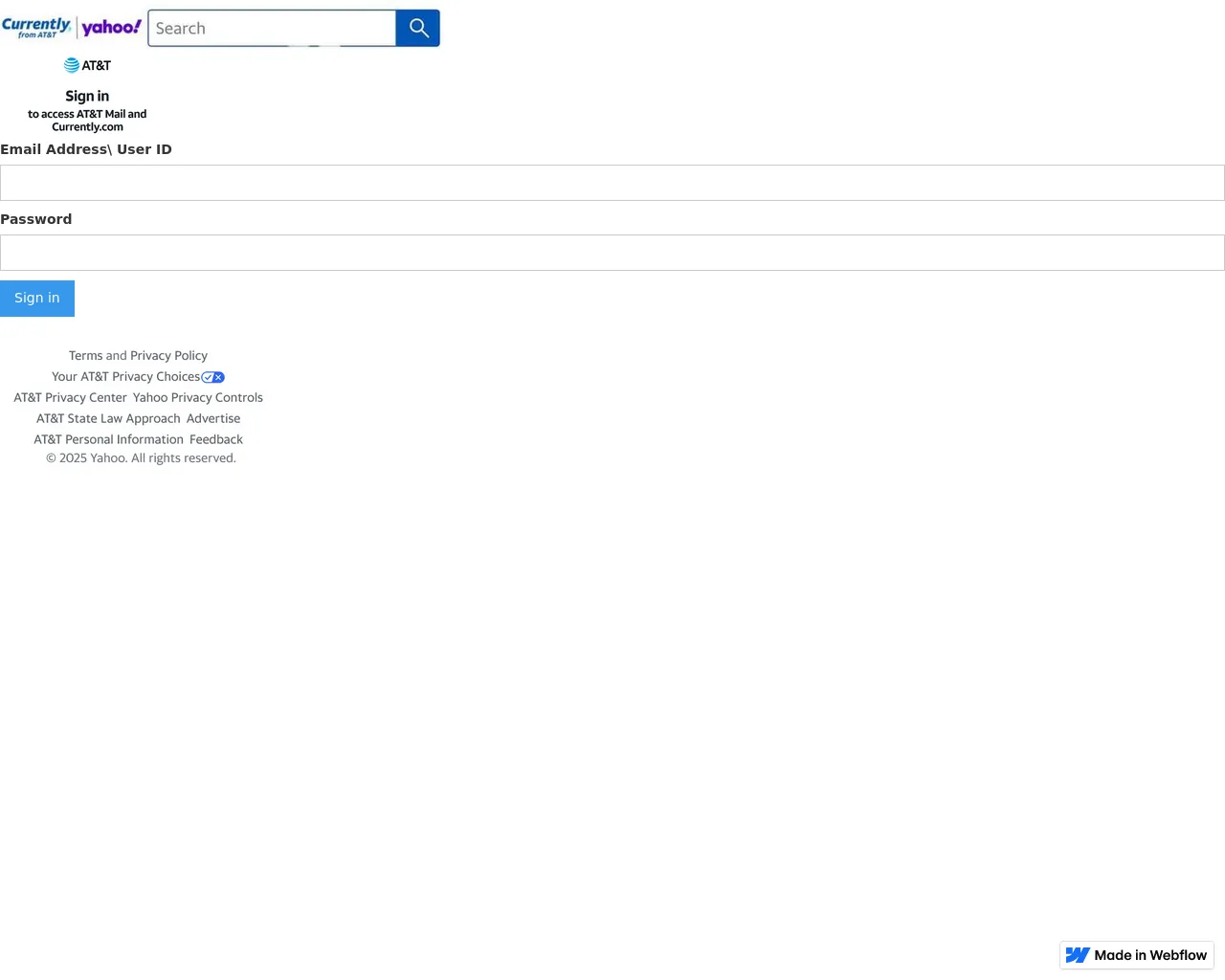Open Your AT&T Privacy Choices link
Image resolution: width=1225 pixels, height=980 pixels.
(125, 376)
